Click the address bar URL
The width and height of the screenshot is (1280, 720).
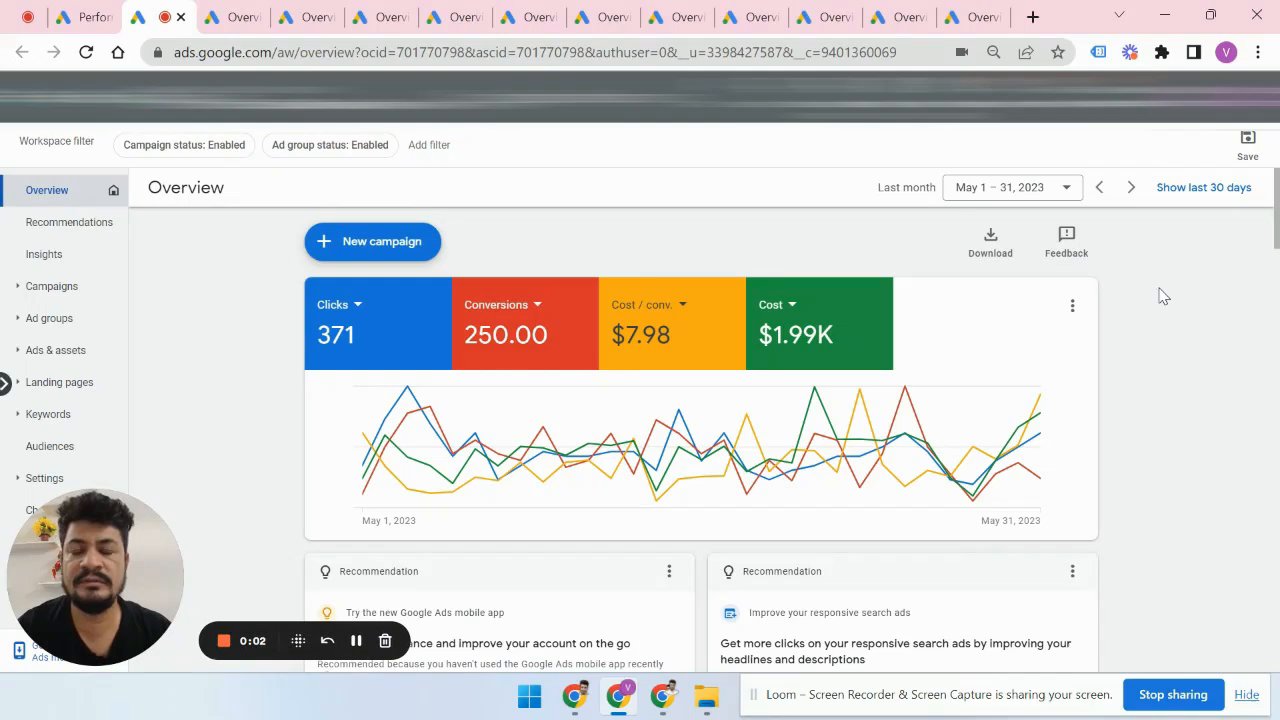[x=535, y=52]
